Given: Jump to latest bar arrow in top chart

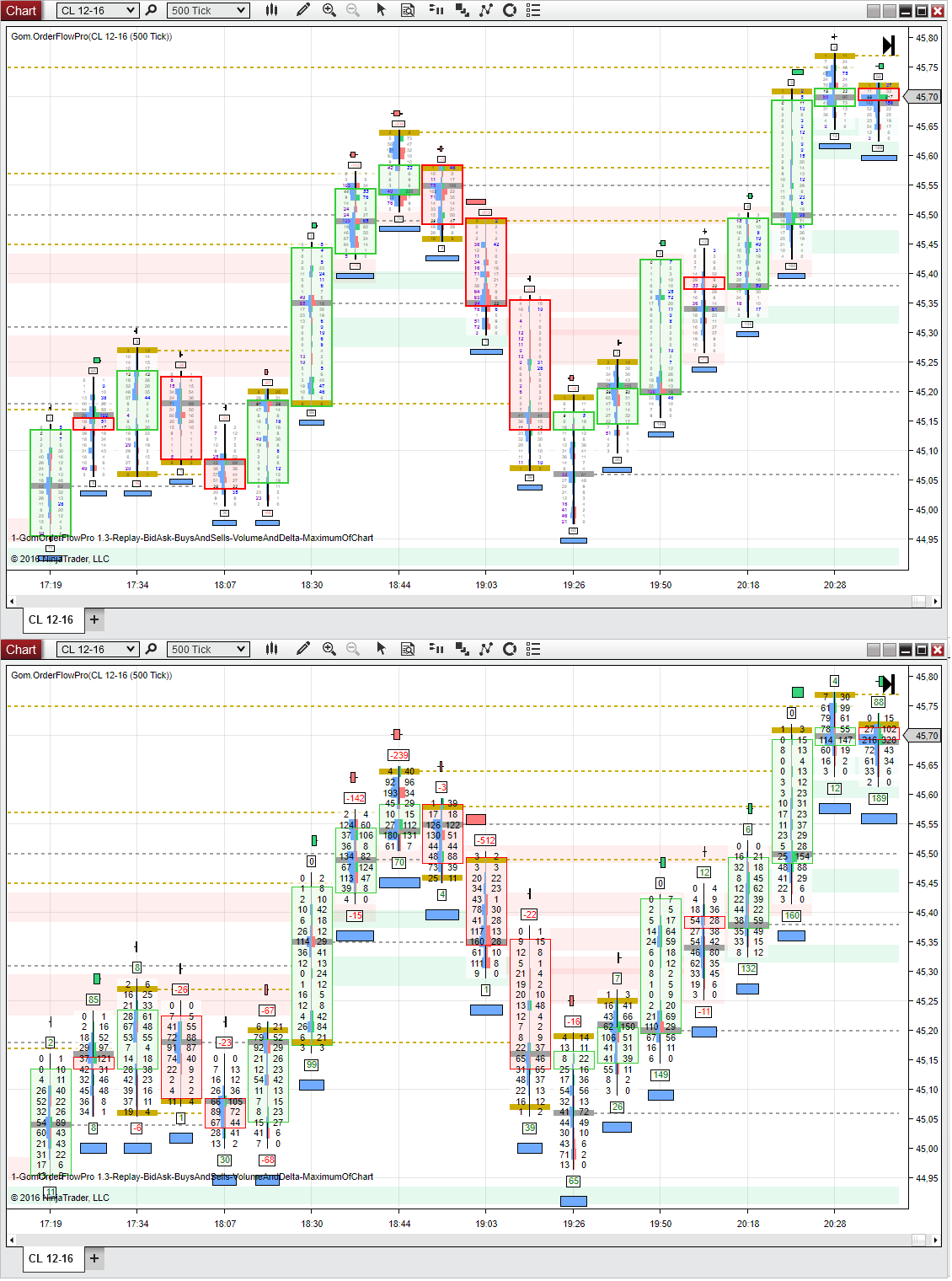Looking at the screenshot, I should coord(889,45).
